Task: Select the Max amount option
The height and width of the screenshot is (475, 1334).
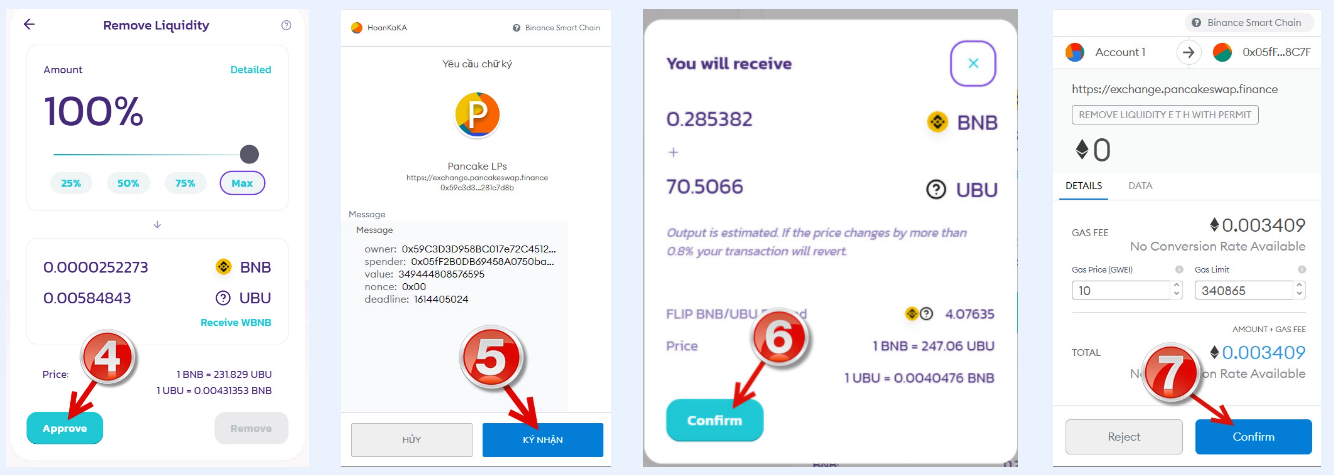Action: 242,183
